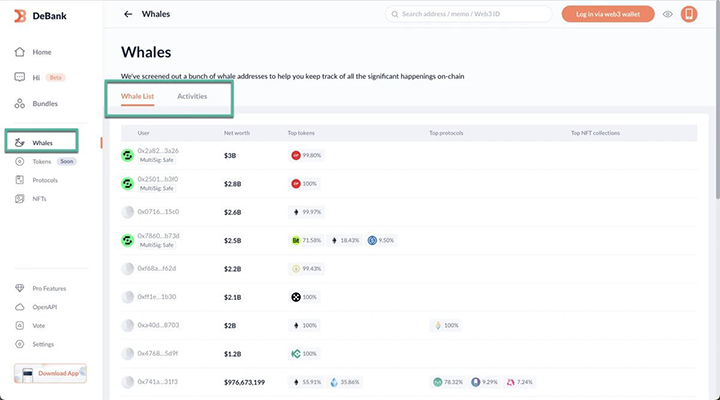
Task: Select Whales in the sidebar
Action: point(41,142)
